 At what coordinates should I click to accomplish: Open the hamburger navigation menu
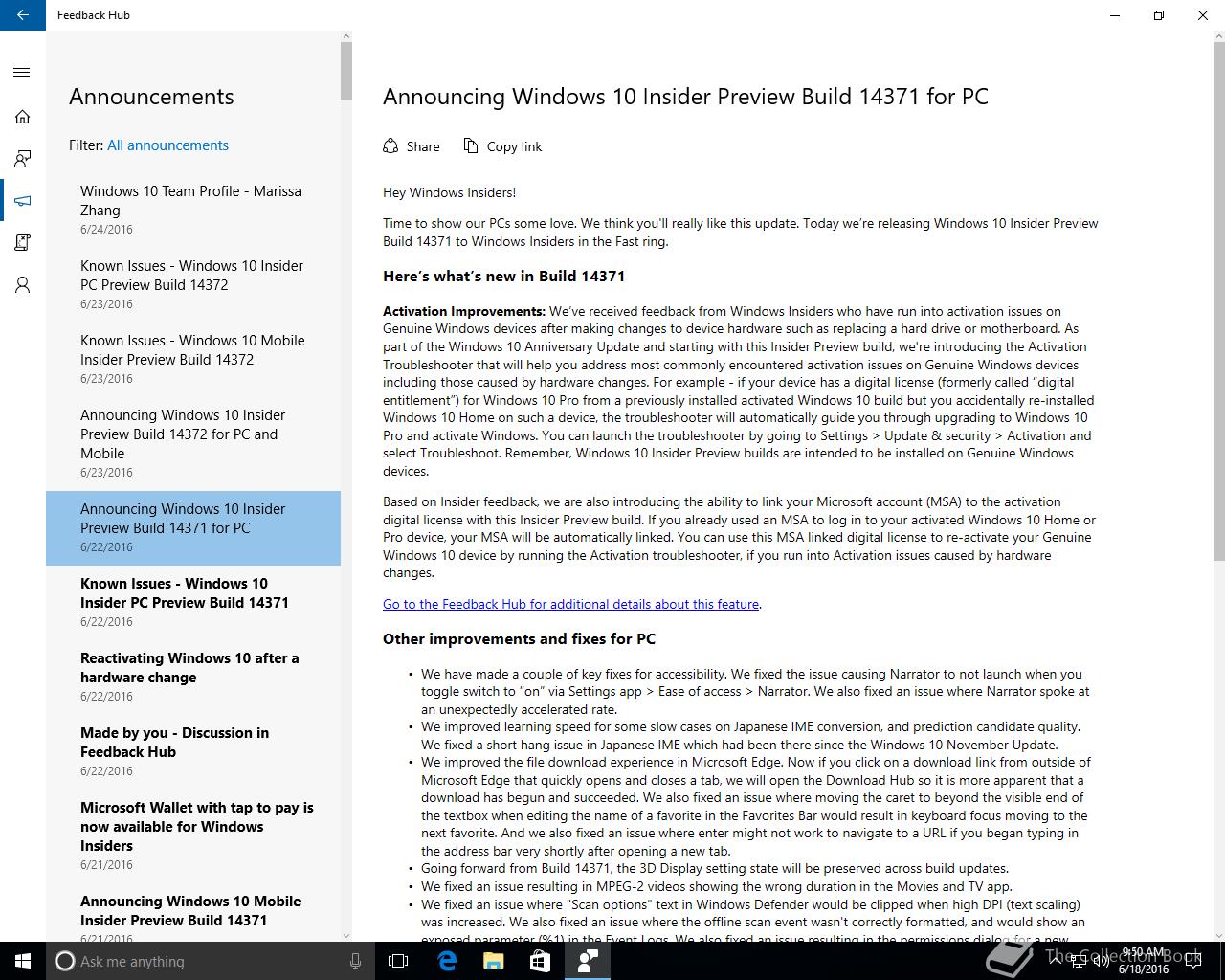22,73
